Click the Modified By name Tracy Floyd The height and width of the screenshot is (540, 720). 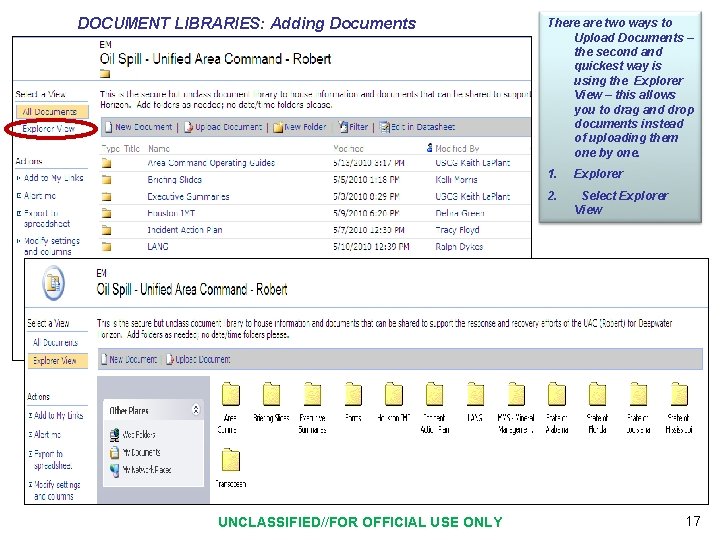click(x=457, y=230)
